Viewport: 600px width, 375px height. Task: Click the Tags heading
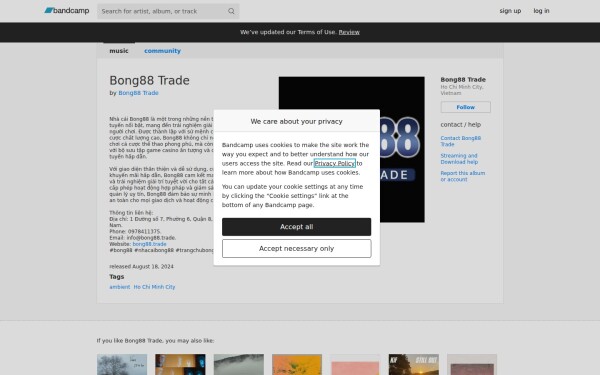[x=117, y=277]
